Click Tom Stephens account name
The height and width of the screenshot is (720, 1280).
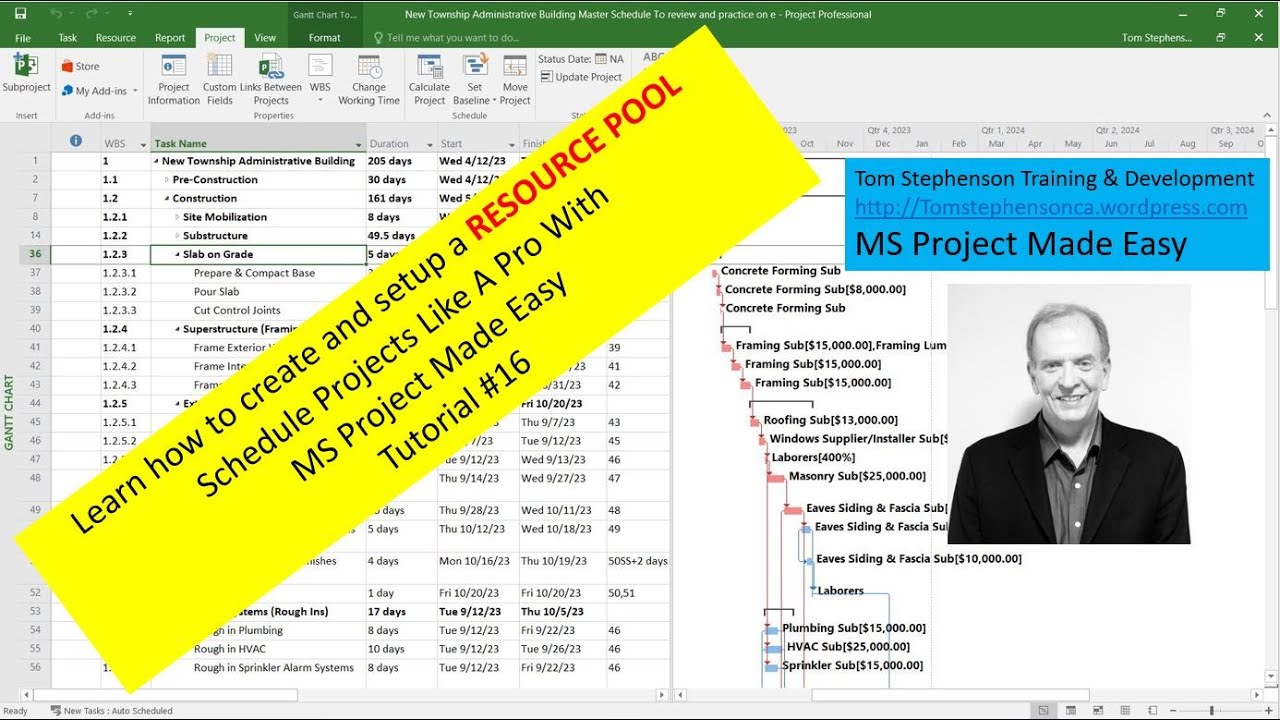pyautogui.click(x=1157, y=38)
